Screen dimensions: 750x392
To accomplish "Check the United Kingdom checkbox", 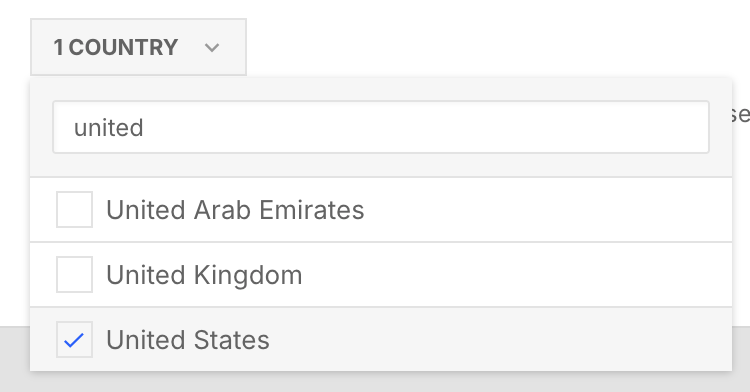I will (x=74, y=274).
